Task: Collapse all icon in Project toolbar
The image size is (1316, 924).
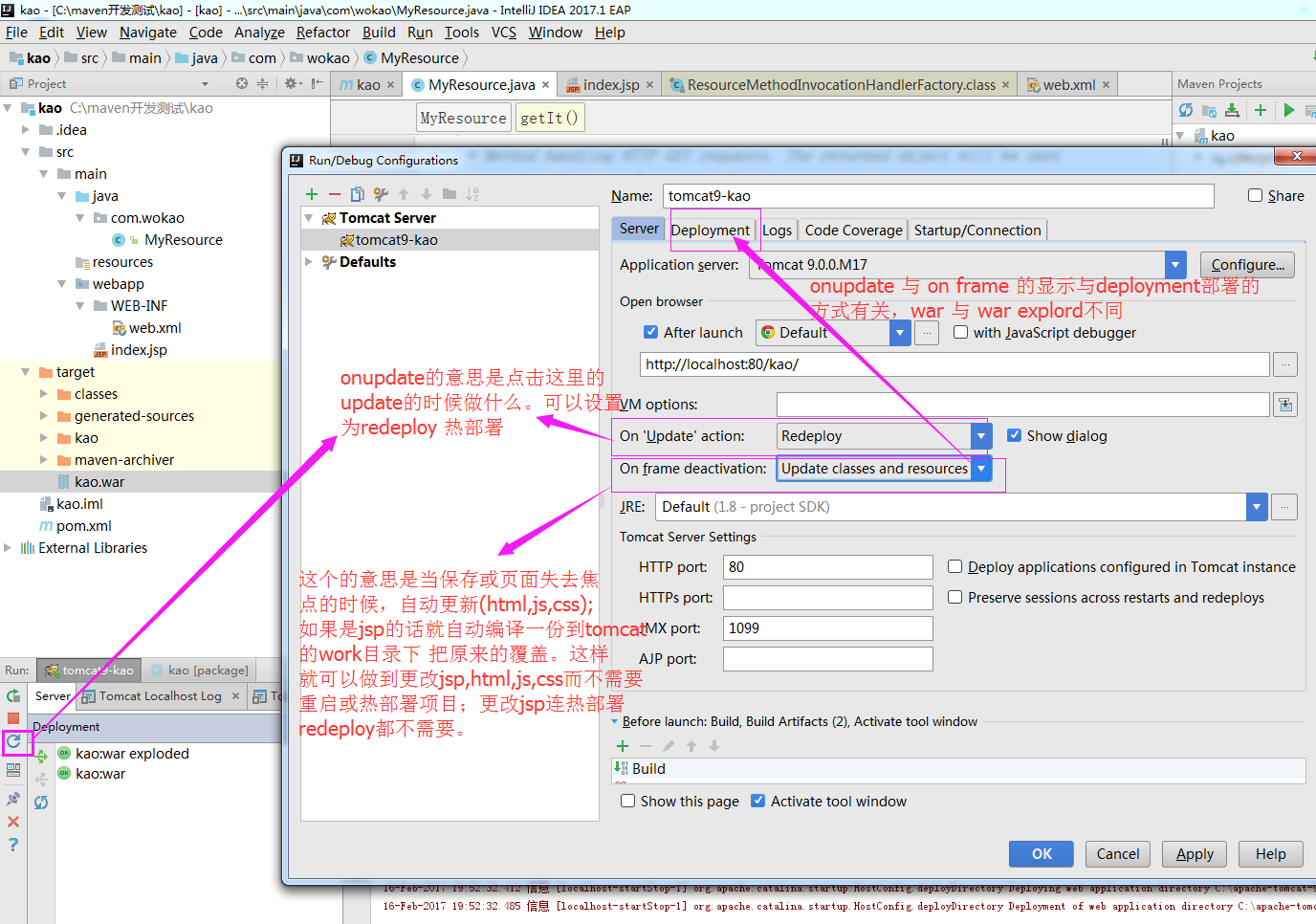Action: click(262, 84)
